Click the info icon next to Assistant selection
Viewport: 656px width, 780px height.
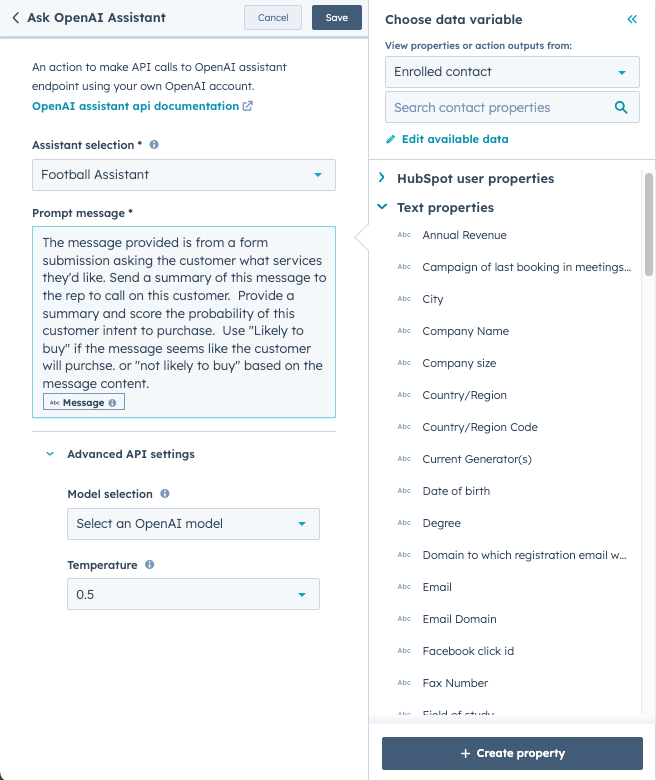pos(154,145)
